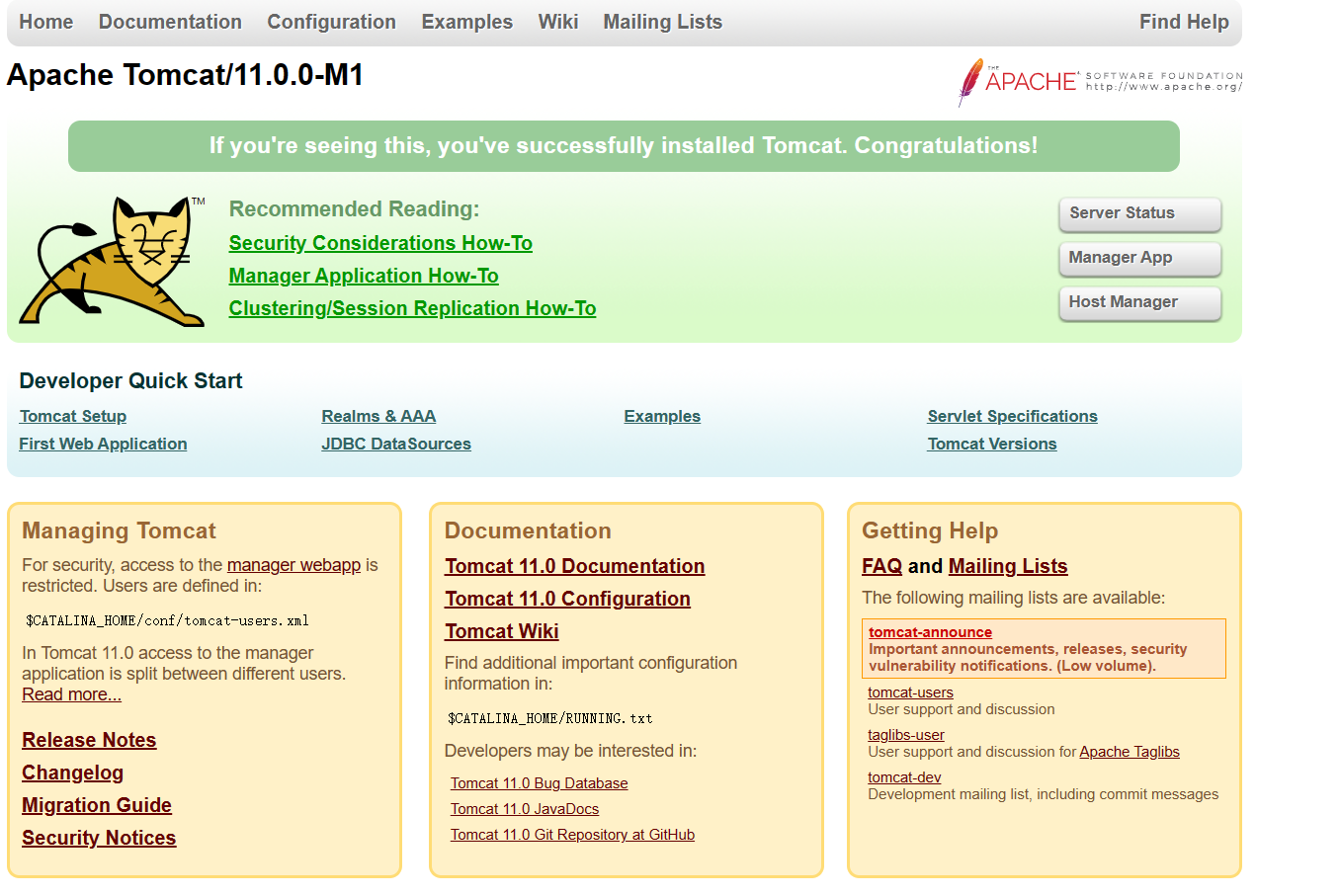Open Clustering/Session Replication How-To link
1340x896 pixels.
pos(412,308)
